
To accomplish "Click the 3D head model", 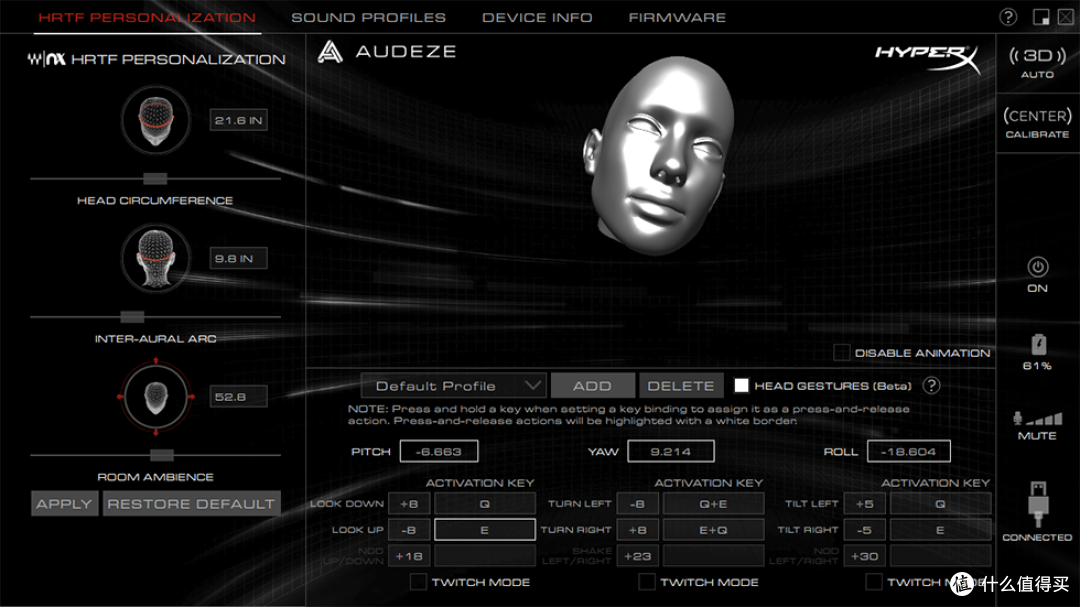I will pos(658,155).
